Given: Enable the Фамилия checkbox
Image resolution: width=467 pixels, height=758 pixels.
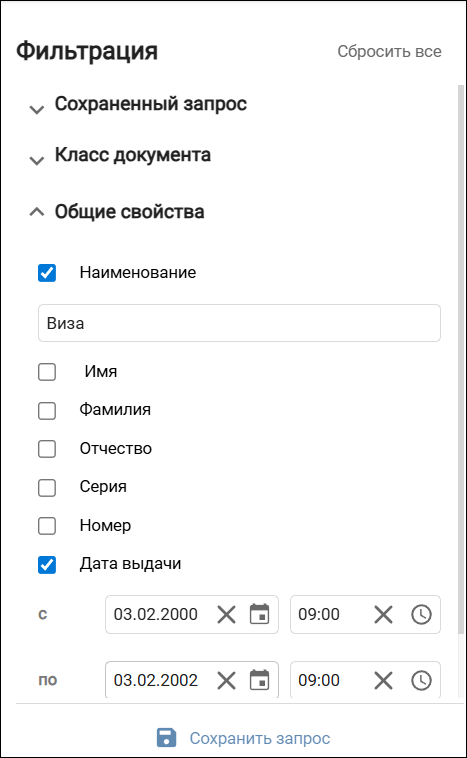Looking at the screenshot, I should pyautogui.click(x=47, y=410).
